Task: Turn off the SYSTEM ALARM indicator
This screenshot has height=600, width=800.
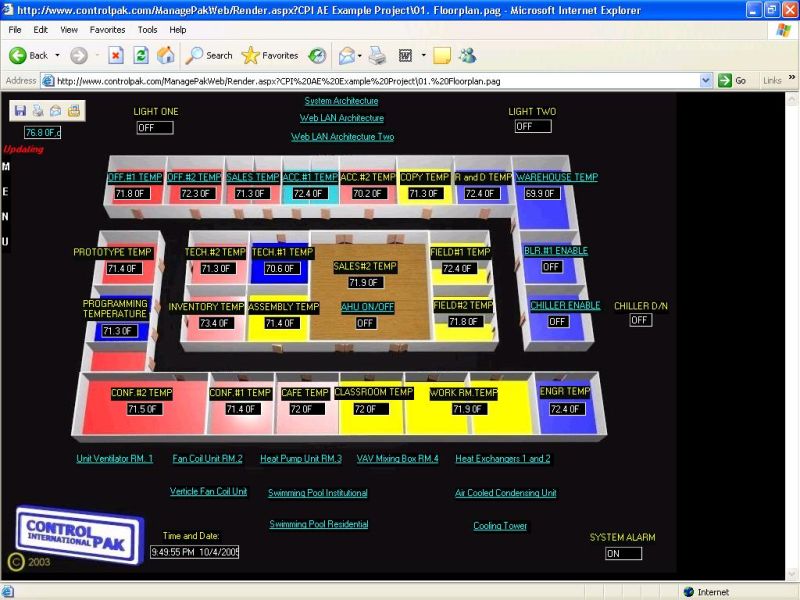Action: point(622,552)
